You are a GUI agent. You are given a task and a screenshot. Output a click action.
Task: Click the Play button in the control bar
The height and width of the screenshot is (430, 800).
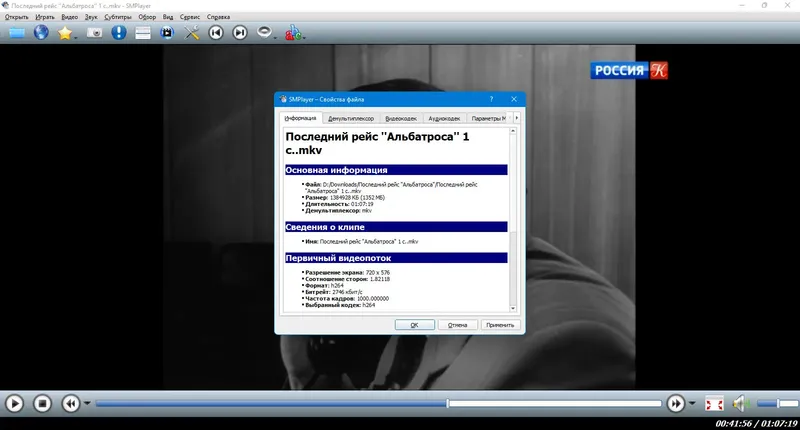14,404
